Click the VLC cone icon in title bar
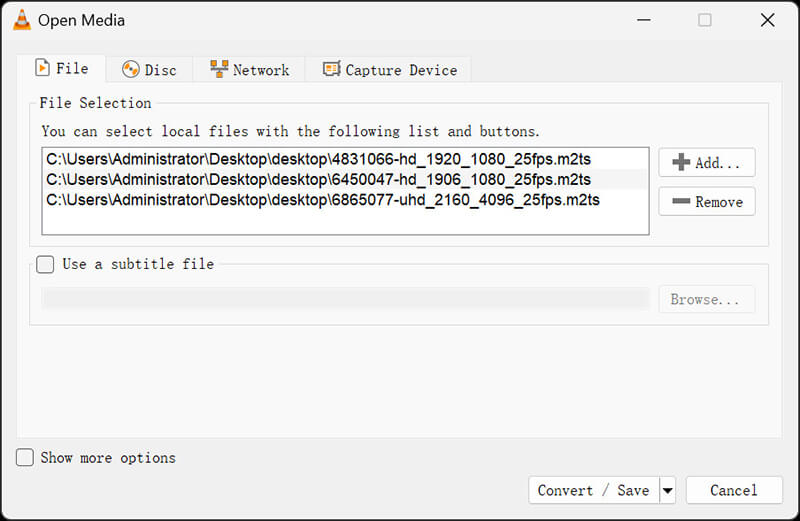Image resolution: width=800 pixels, height=521 pixels. click(21, 20)
